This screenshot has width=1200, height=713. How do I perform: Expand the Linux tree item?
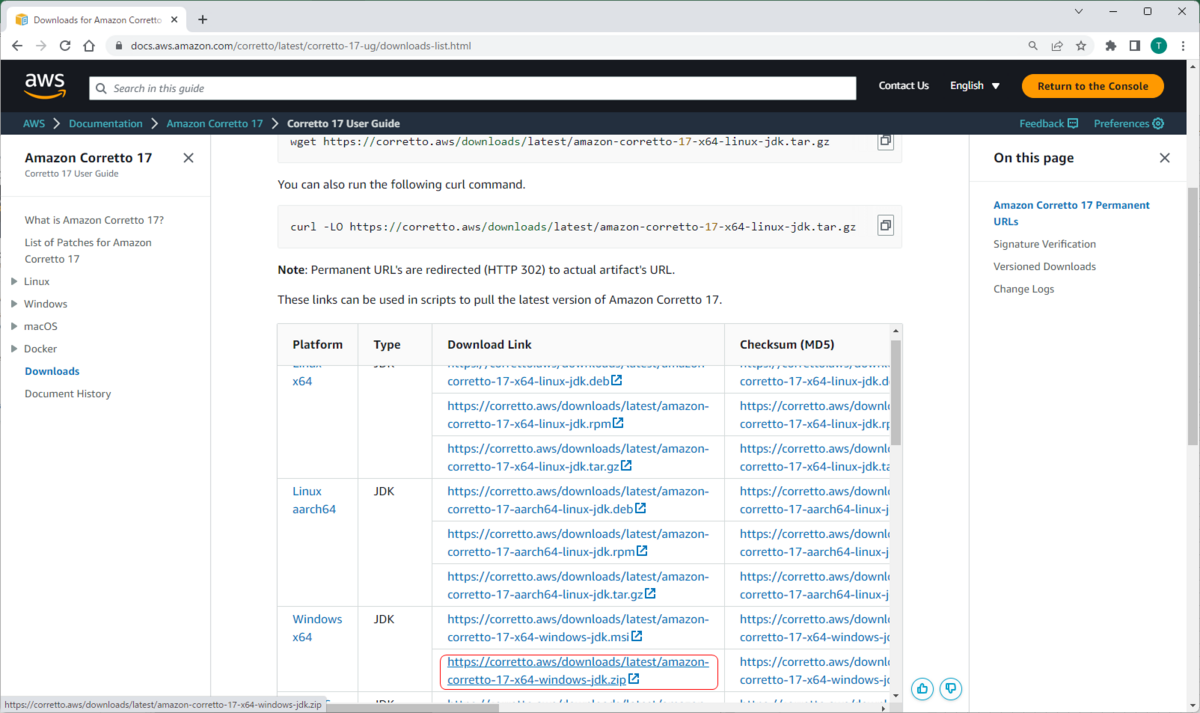[14, 281]
